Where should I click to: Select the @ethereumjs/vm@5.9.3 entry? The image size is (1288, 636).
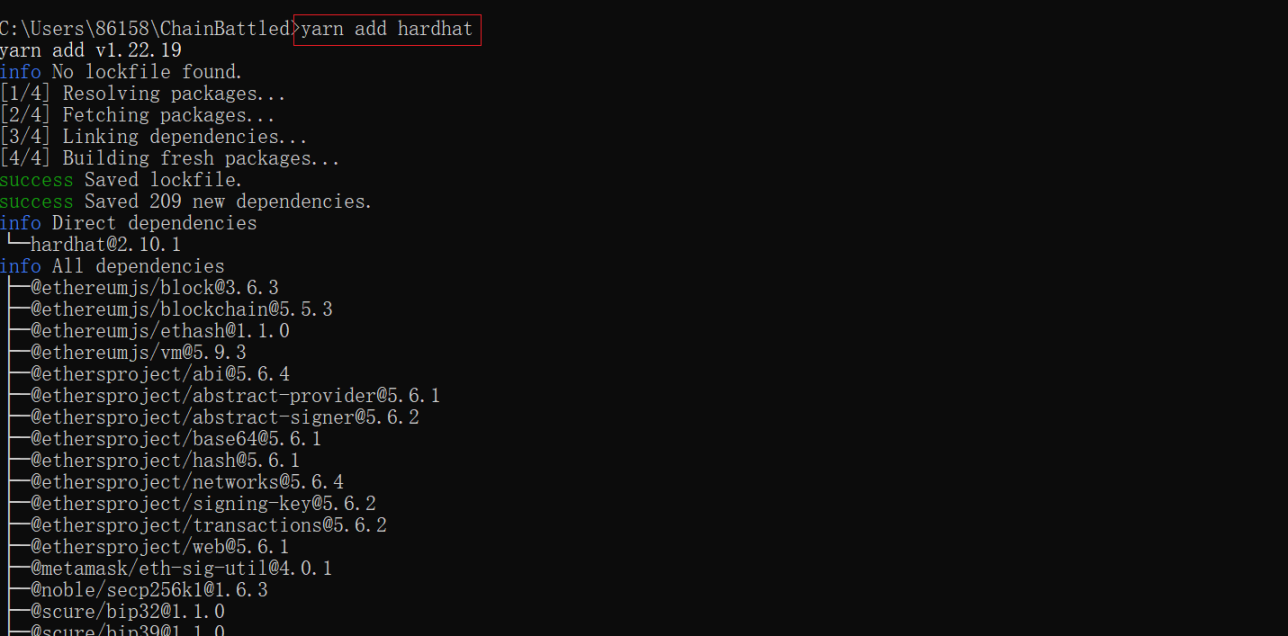[x=138, y=353]
